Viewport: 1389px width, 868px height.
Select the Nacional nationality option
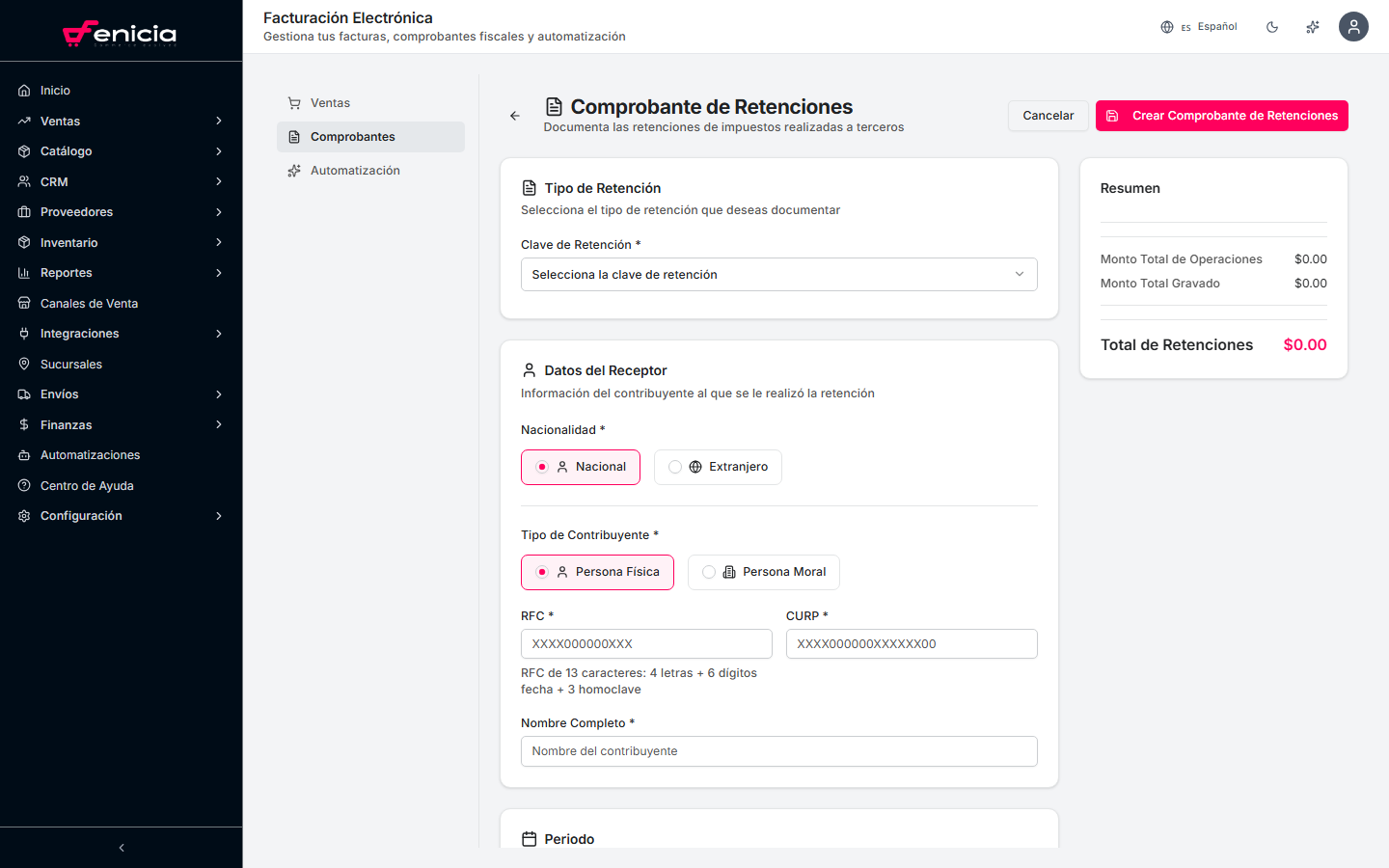(580, 467)
